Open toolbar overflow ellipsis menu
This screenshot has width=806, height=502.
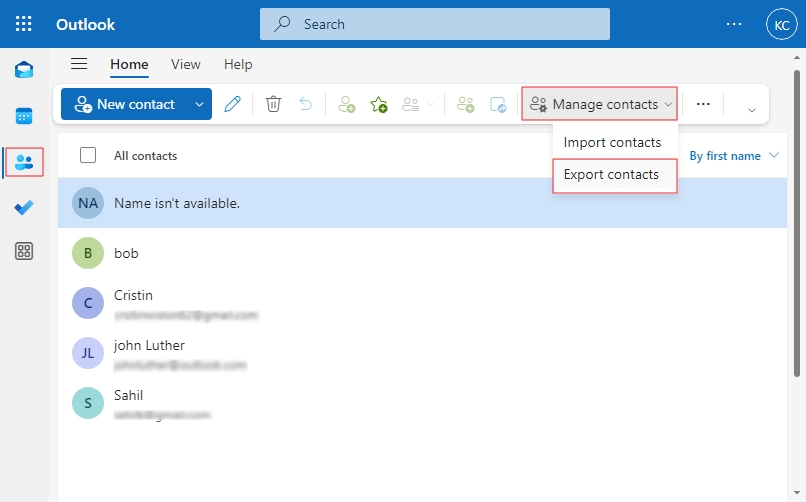click(703, 104)
